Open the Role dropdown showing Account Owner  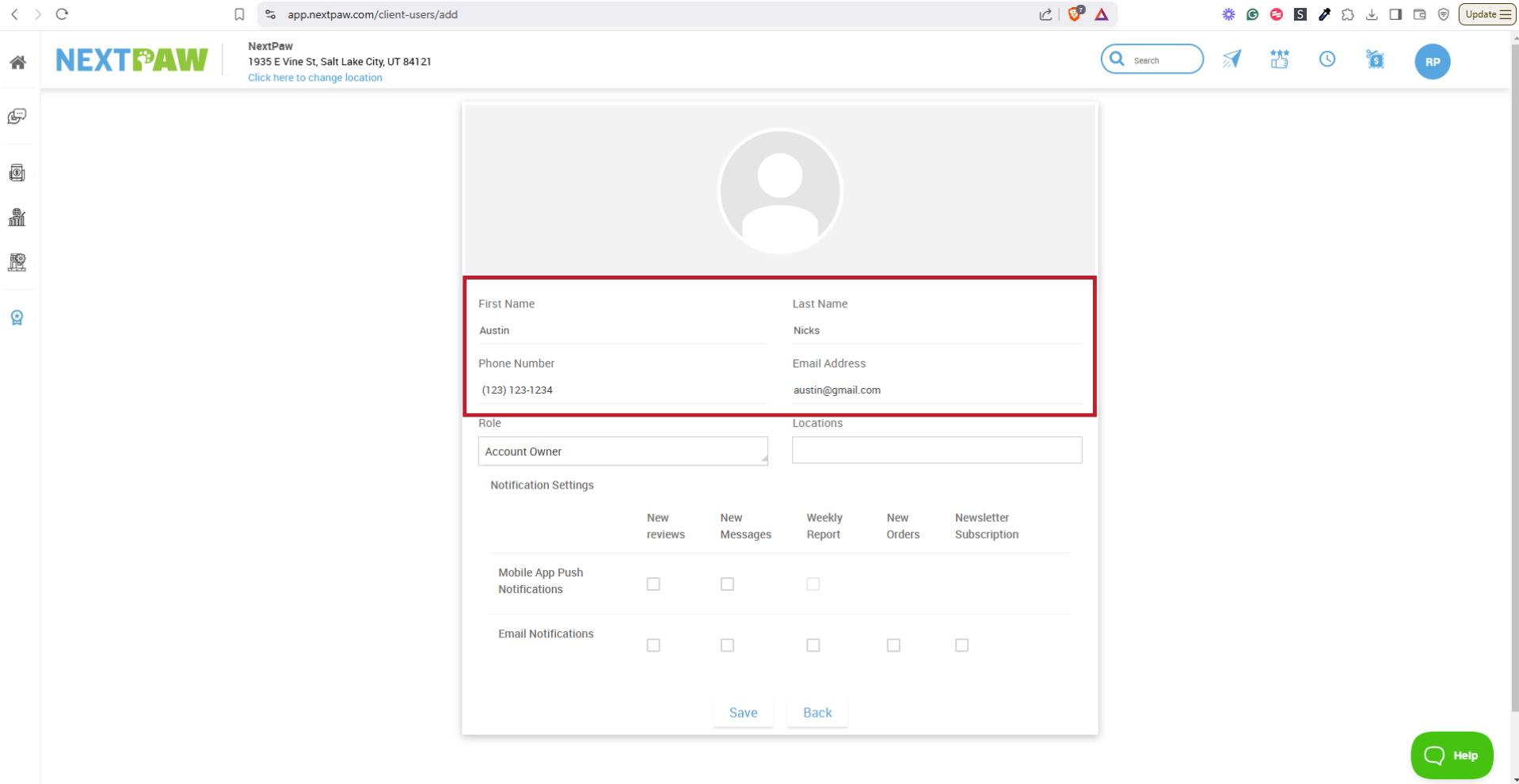[x=623, y=451]
